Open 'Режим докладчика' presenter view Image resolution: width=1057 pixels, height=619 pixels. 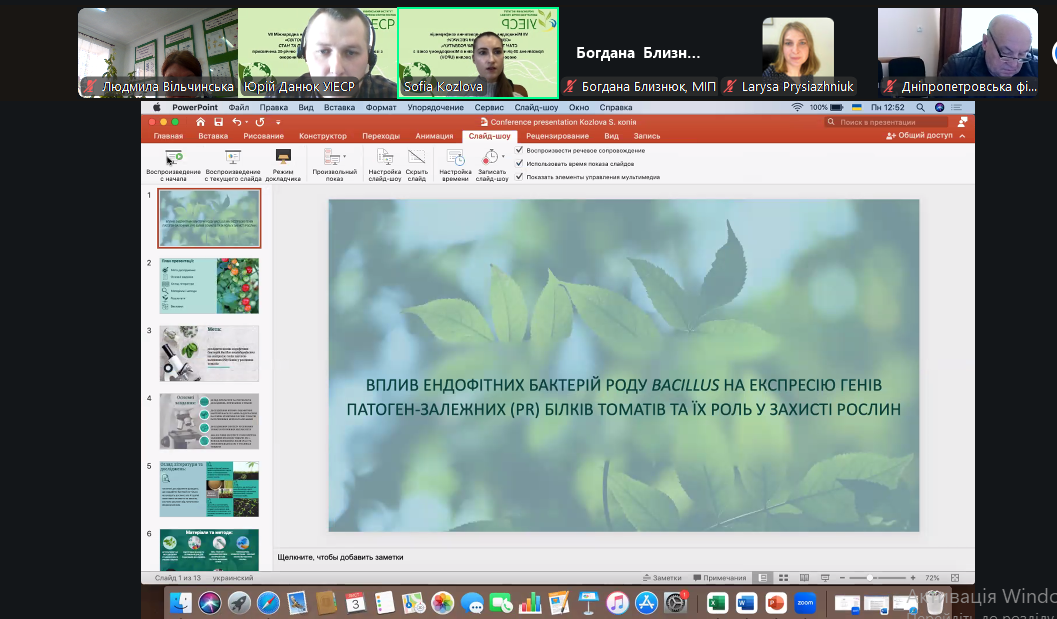[x=283, y=157]
